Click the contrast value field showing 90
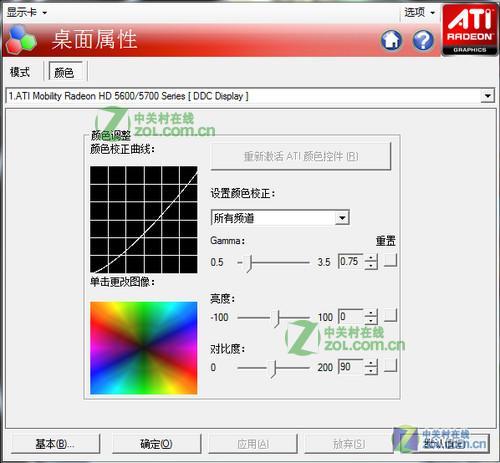Viewport: 500px width, 463px height. (351, 367)
